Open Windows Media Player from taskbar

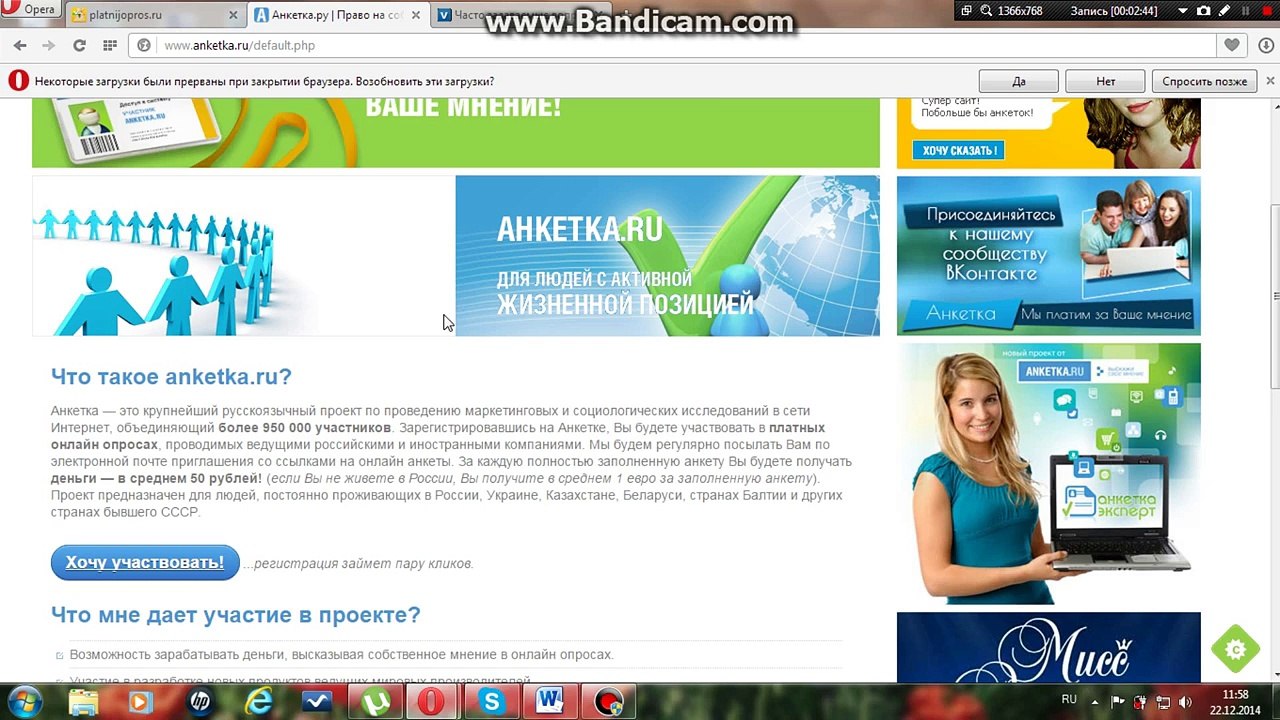(140, 702)
